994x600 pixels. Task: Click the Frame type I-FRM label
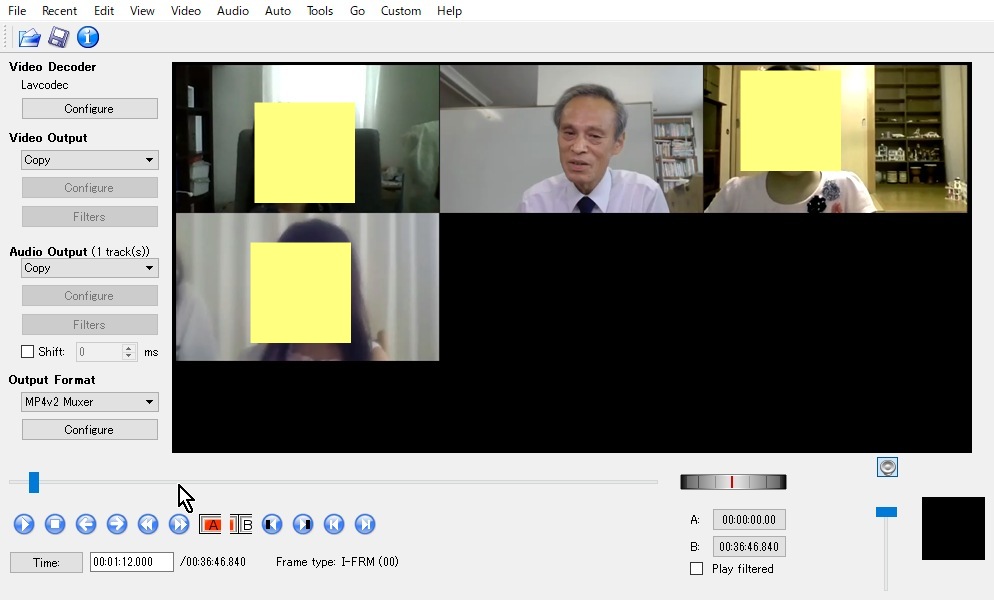(x=337, y=561)
